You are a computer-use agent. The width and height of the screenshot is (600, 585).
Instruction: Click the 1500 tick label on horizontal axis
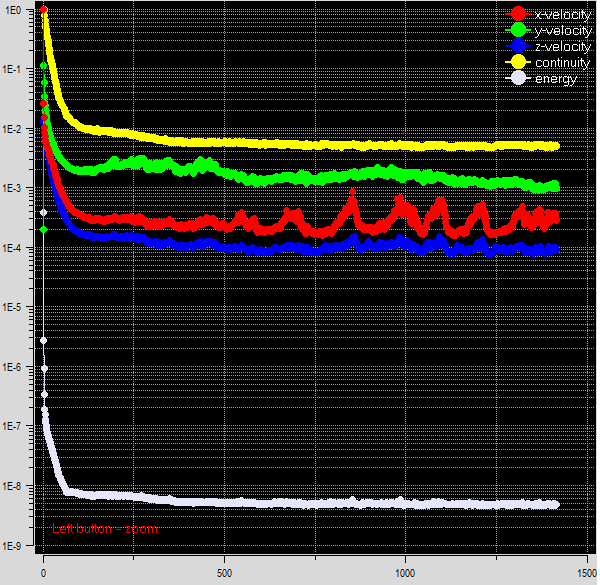click(584, 574)
